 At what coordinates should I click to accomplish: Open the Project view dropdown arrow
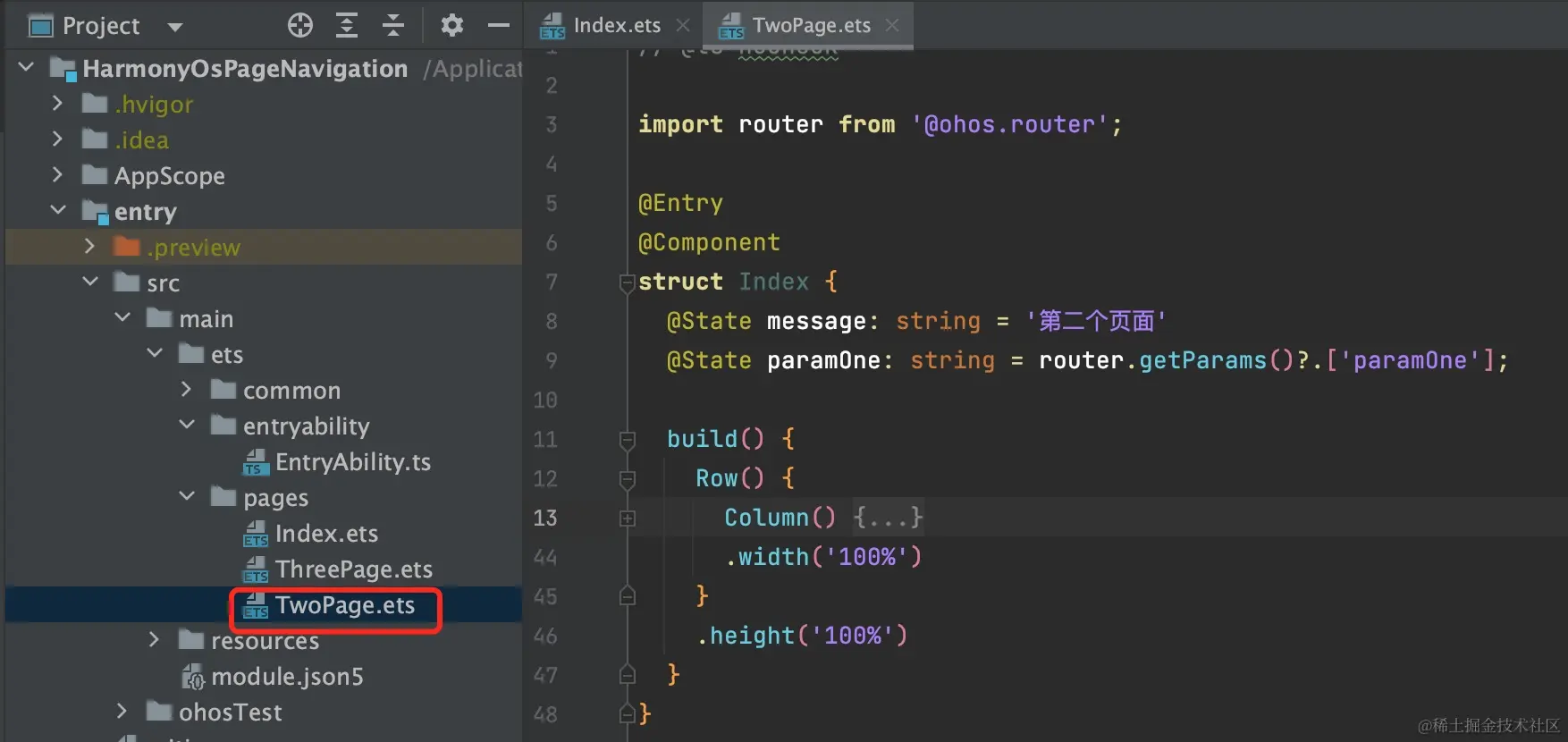coord(175,27)
